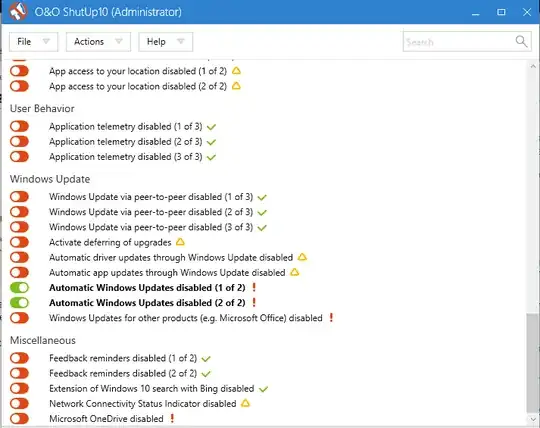
Task: Toggle Application telemetry disabled (1 of 3)
Action: tap(19, 126)
